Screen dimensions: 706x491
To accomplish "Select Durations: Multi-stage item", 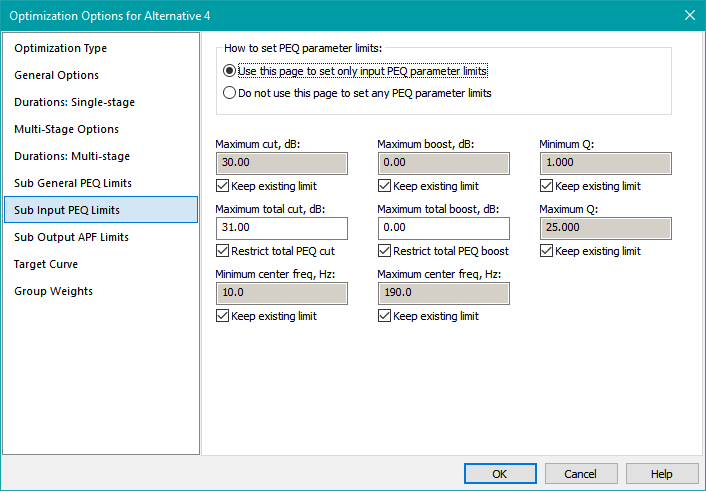I will pos(101,156).
